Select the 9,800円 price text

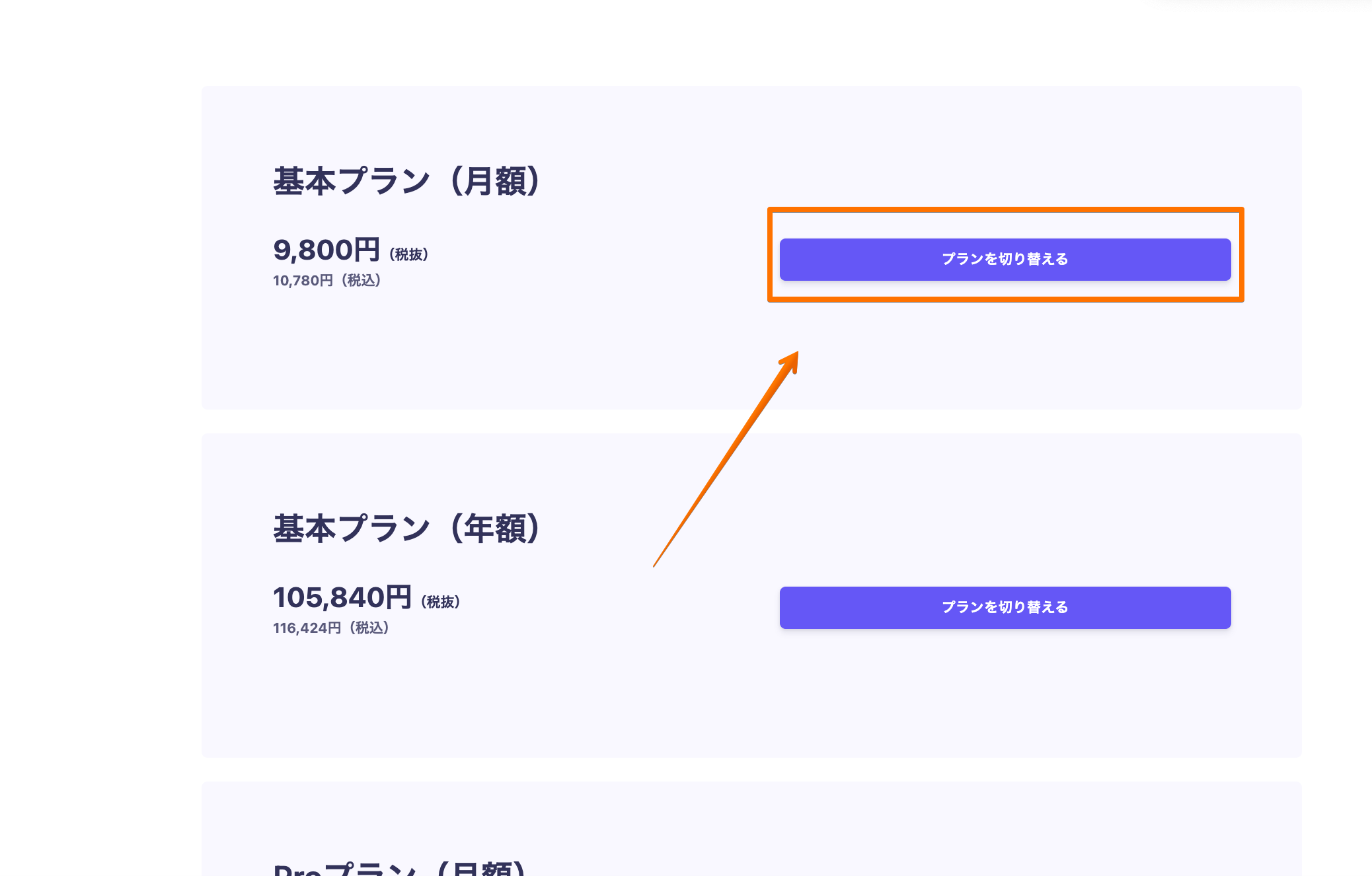[326, 250]
